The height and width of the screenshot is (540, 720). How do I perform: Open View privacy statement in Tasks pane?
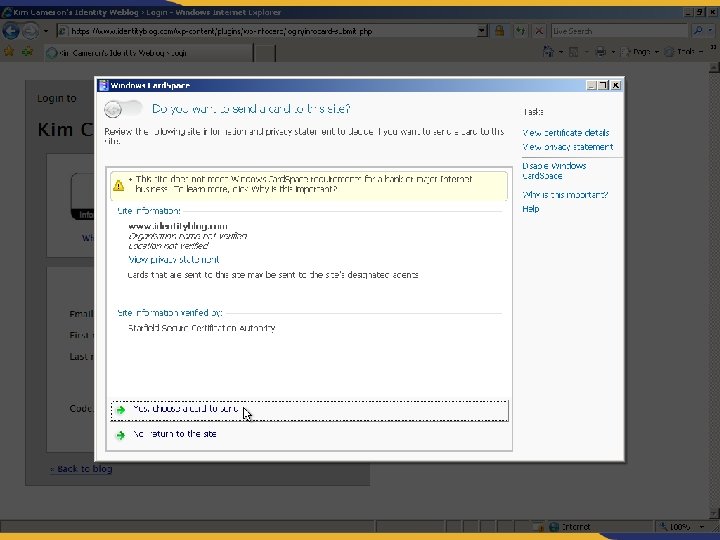tap(568, 147)
